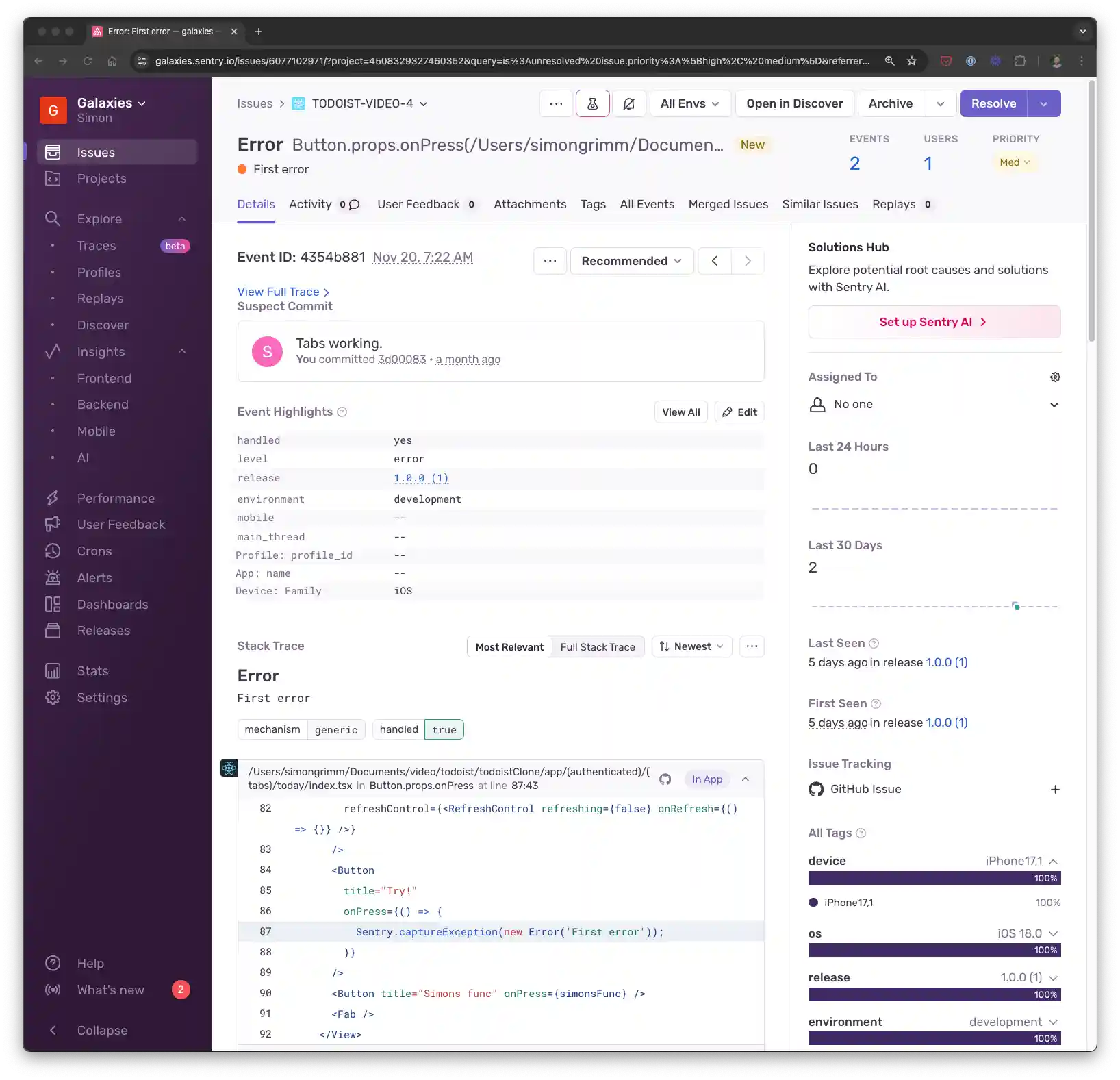Open the No one assignee dropdown
Image resolution: width=1120 pixels, height=1080 pixels.
click(934, 405)
